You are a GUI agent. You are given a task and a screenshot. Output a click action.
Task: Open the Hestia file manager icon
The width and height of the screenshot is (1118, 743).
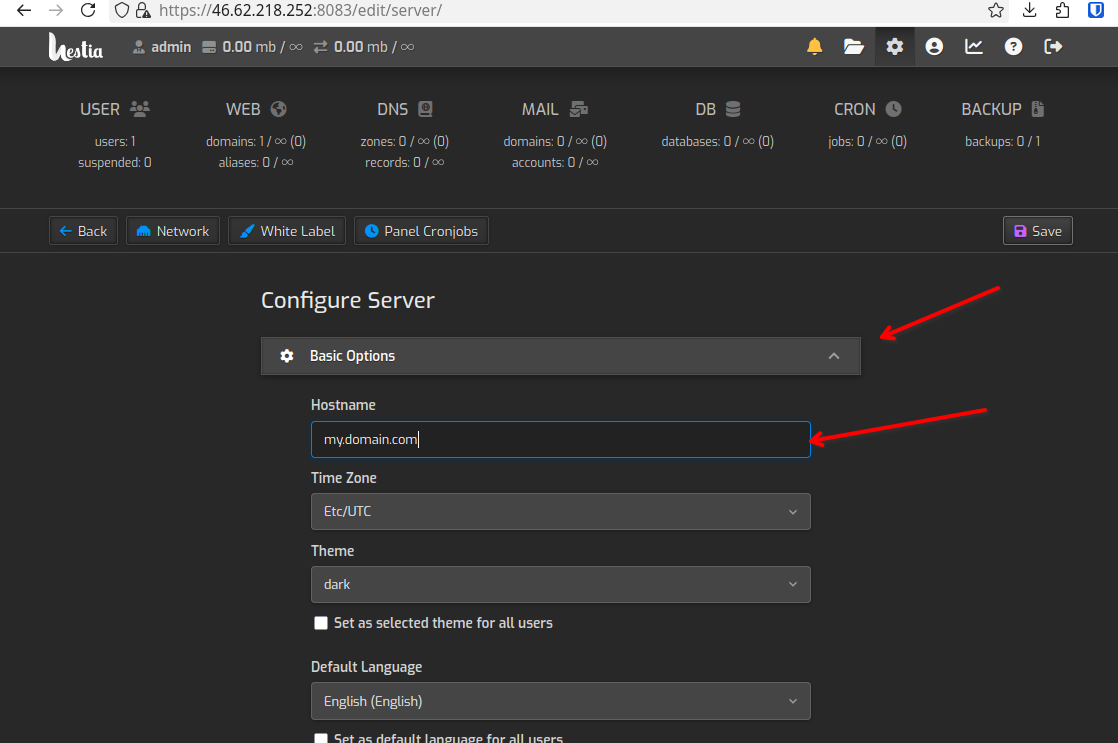(853, 46)
